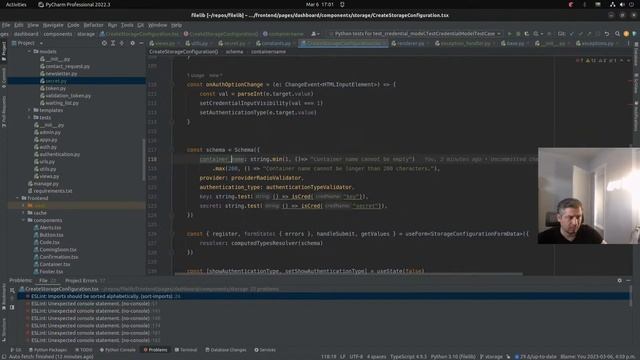Expand the templates folder in project tree
The image size is (640, 360).
click(29, 110)
